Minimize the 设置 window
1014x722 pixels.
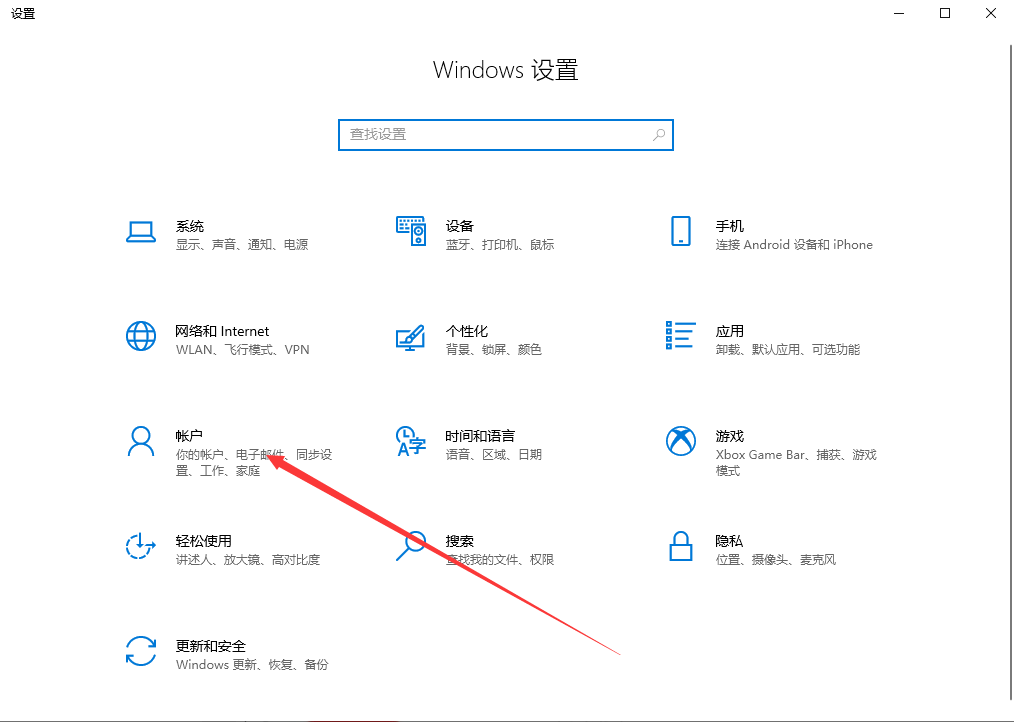click(899, 14)
